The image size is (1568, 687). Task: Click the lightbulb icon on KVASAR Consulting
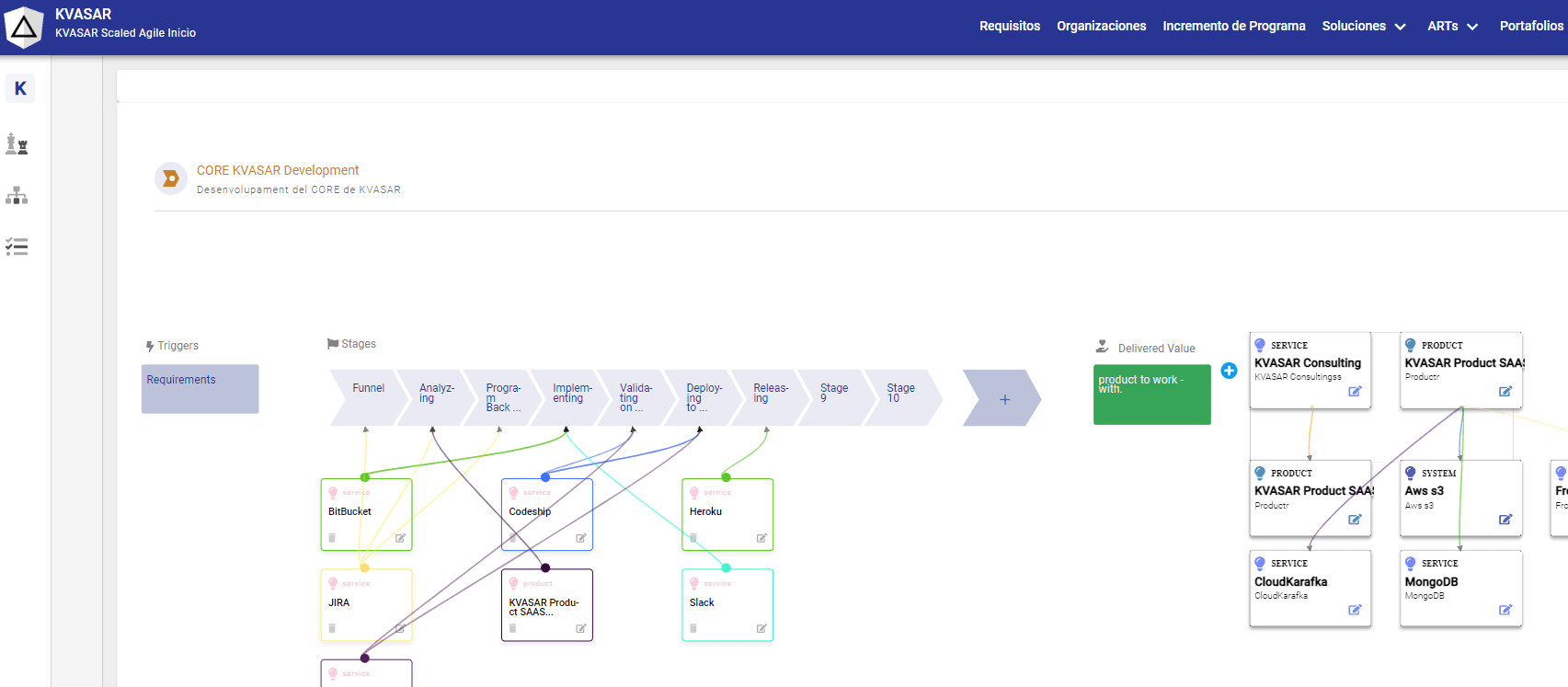pos(1260,346)
